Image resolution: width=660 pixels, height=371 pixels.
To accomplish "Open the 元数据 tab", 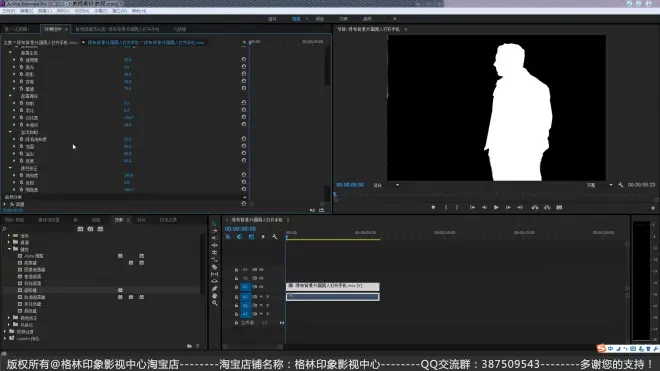I will pos(180,29).
